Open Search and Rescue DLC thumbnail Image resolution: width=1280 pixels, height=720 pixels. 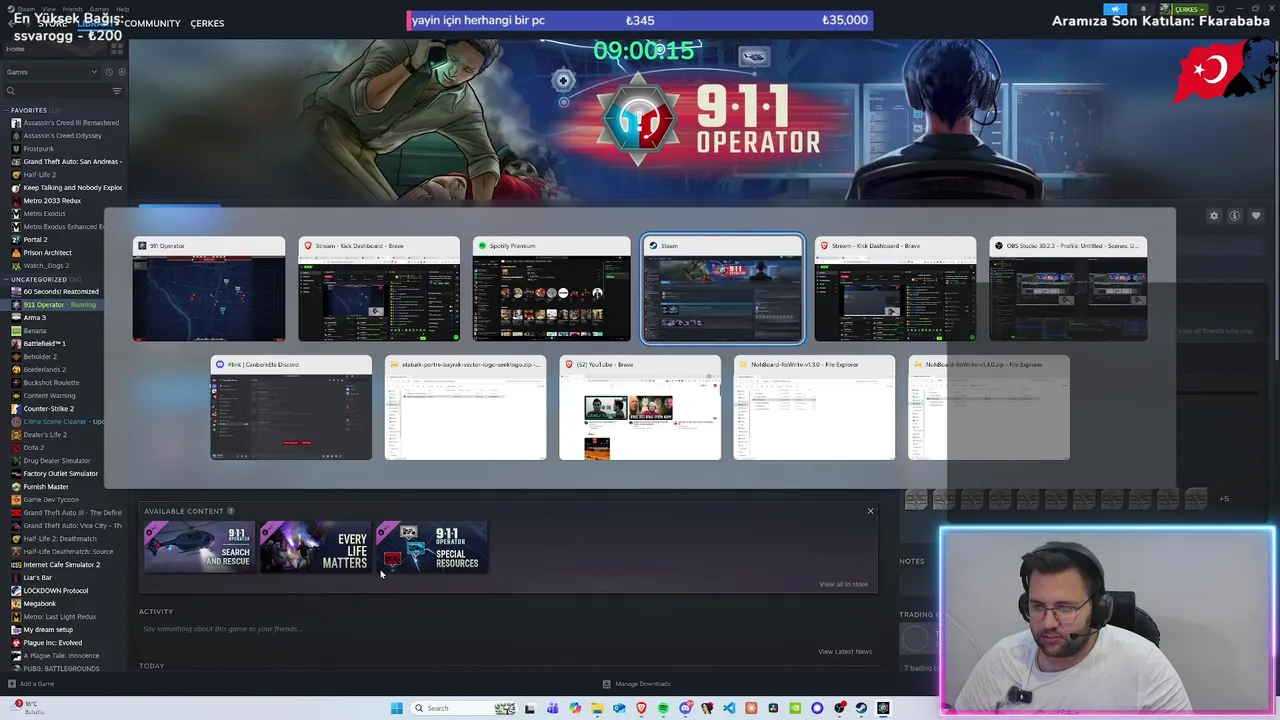tap(199, 548)
